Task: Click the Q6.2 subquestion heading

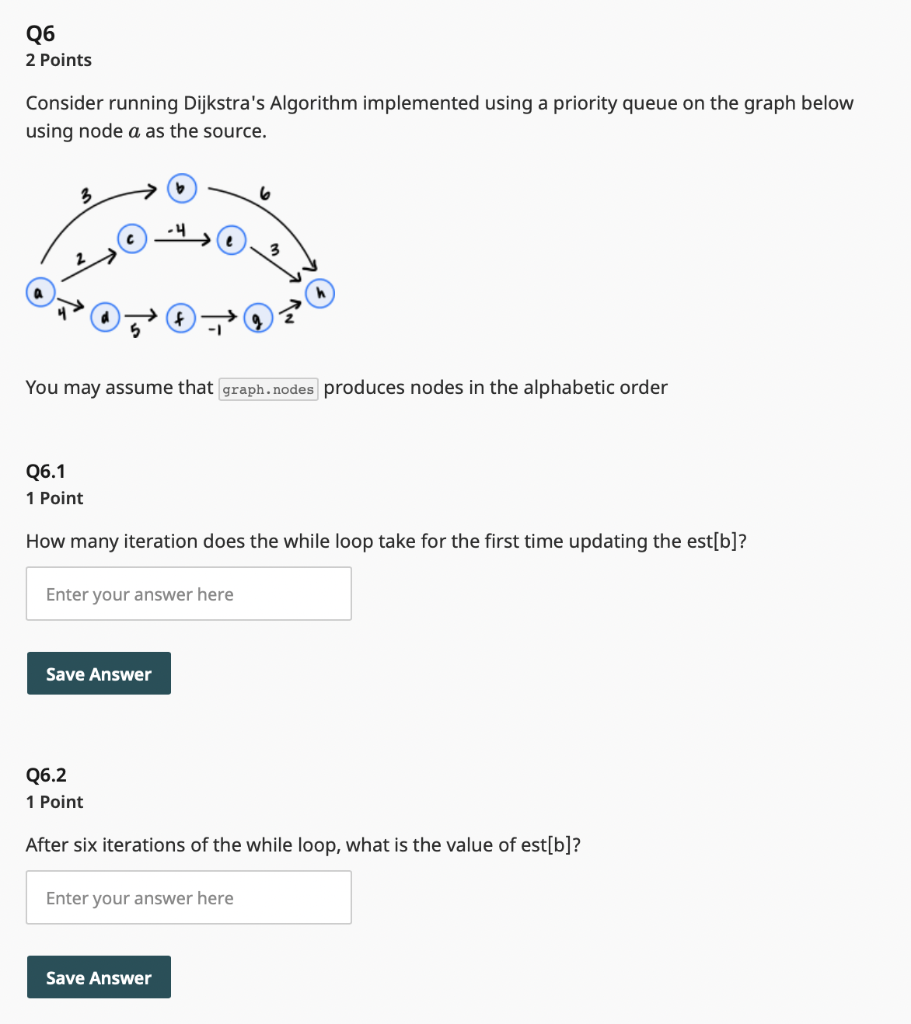Action: pos(46,775)
